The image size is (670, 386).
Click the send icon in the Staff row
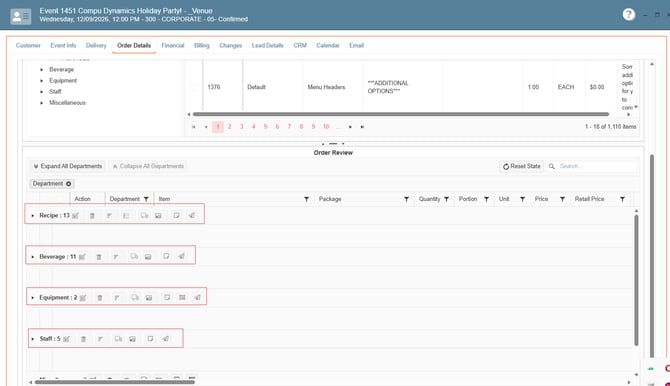(x=165, y=339)
